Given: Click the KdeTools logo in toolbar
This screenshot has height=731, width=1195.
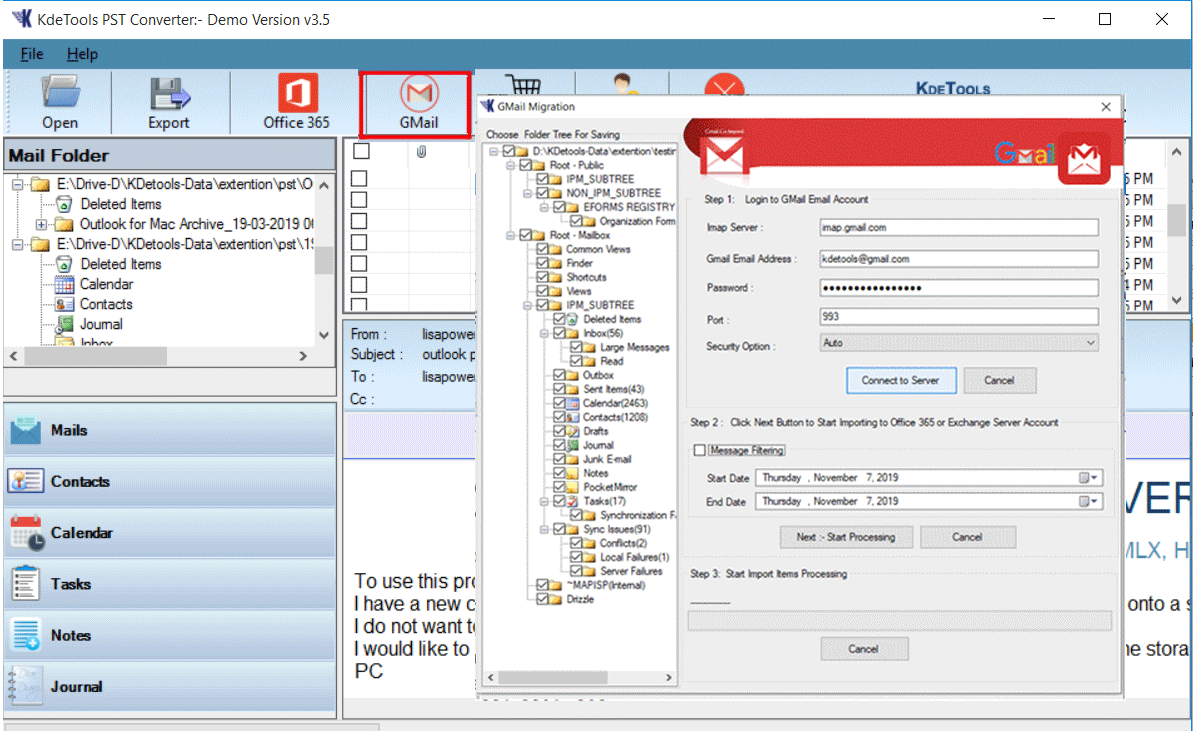Looking at the screenshot, I should [x=953, y=88].
